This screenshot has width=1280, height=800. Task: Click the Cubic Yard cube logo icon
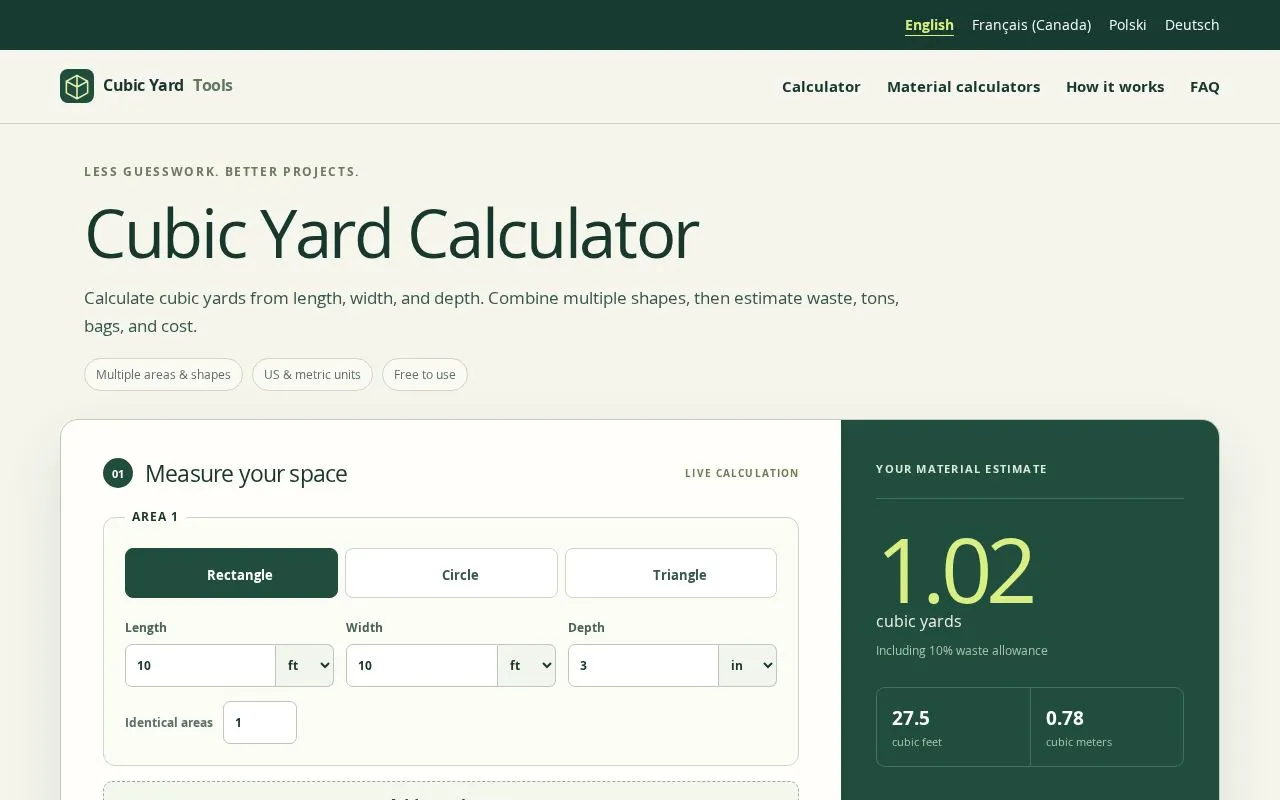tap(77, 86)
